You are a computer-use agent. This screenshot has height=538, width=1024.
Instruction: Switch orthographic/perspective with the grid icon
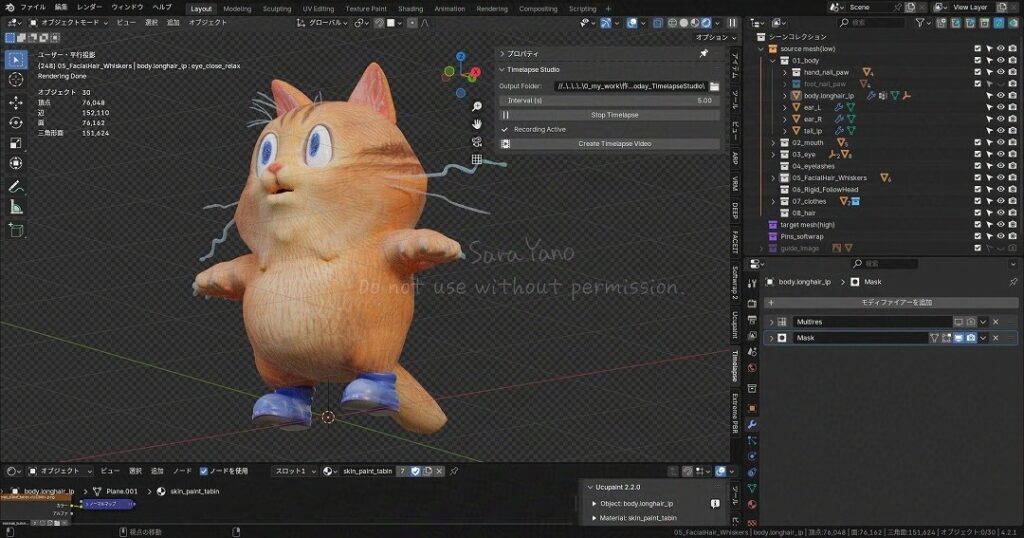click(x=477, y=159)
